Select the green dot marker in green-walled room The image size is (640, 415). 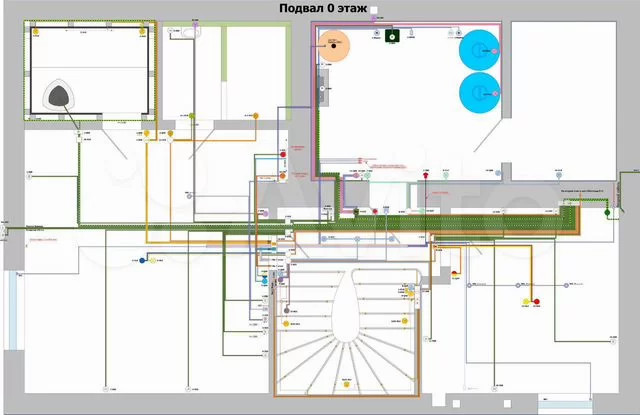(x=192, y=116)
